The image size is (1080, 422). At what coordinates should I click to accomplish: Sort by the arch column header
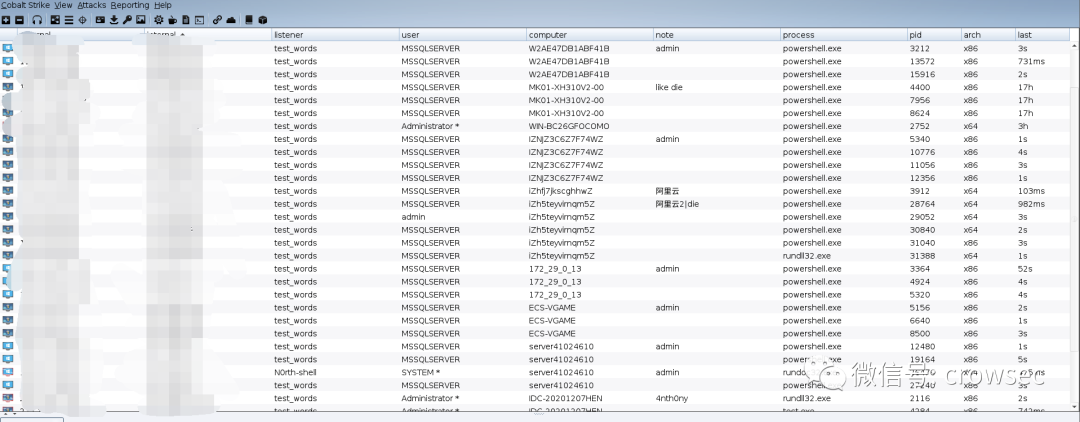click(x=988, y=34)
